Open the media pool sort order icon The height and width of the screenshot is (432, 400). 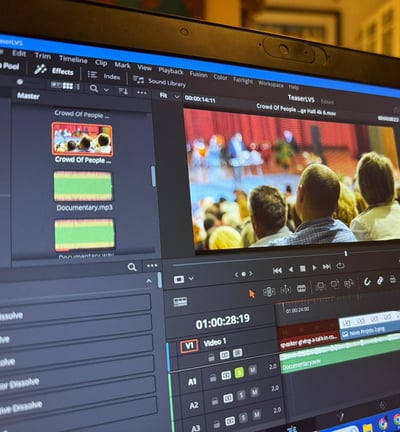123,91
